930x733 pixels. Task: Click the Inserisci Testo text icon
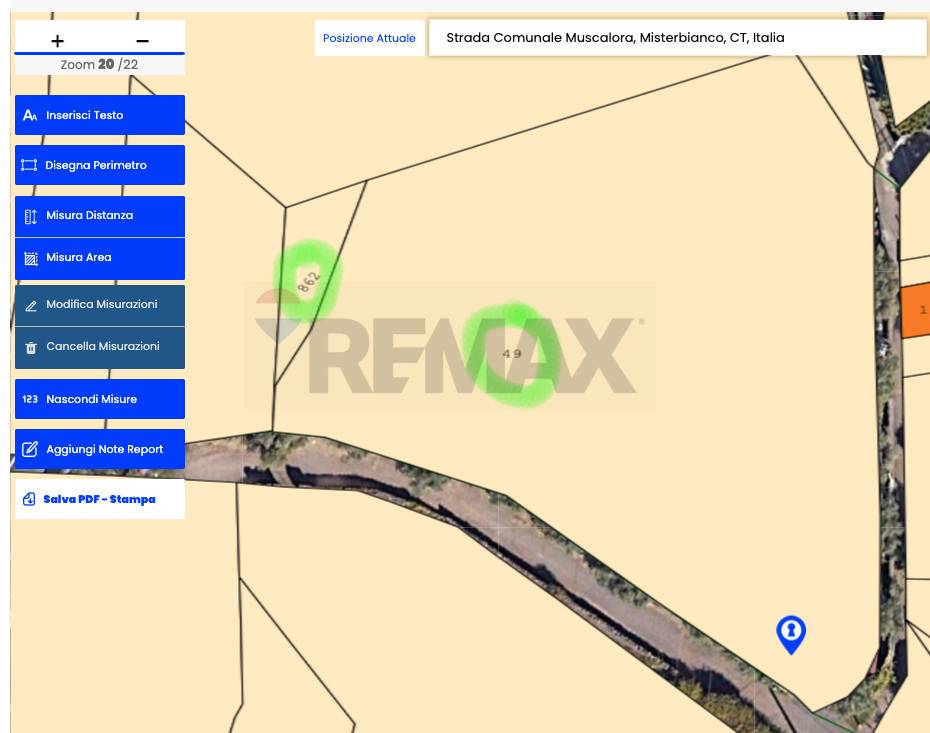tap(30, 116)
